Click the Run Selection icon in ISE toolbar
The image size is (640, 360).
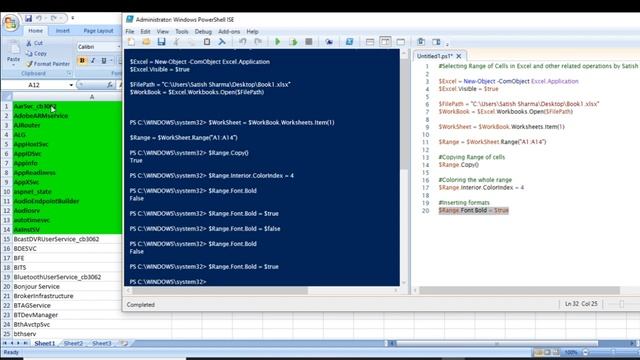click(293, 42)
